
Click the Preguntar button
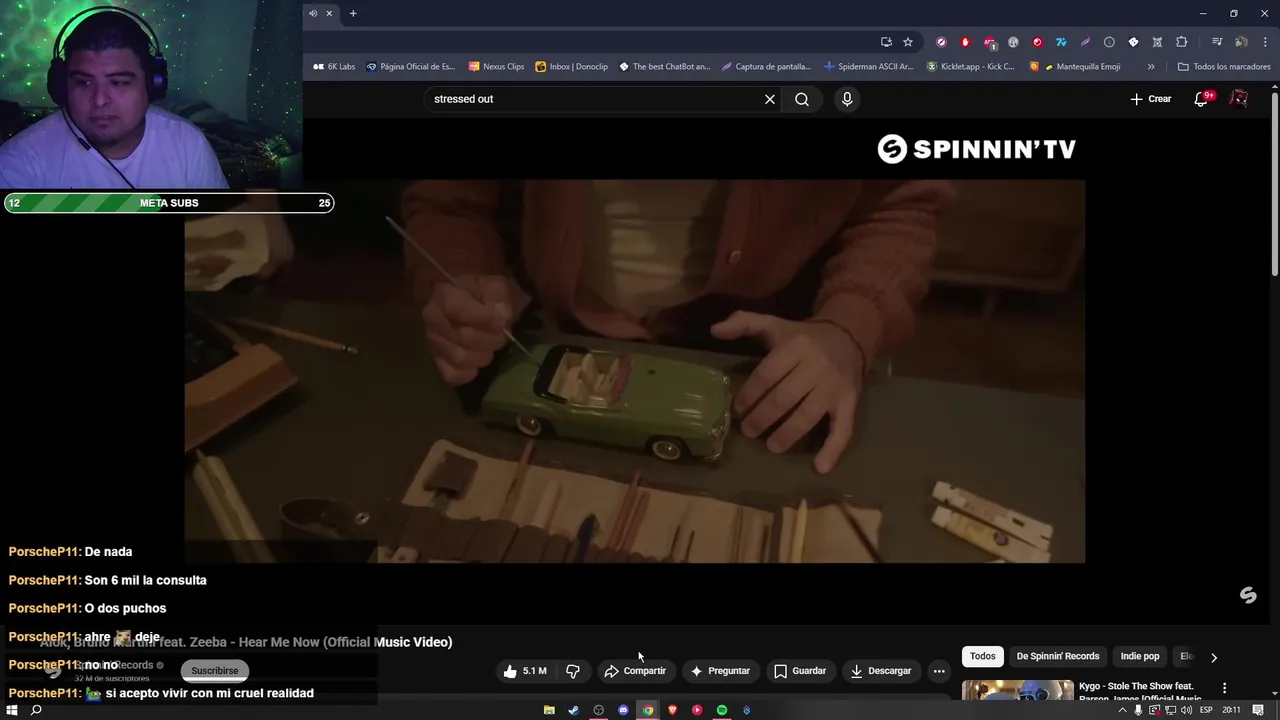720,671
